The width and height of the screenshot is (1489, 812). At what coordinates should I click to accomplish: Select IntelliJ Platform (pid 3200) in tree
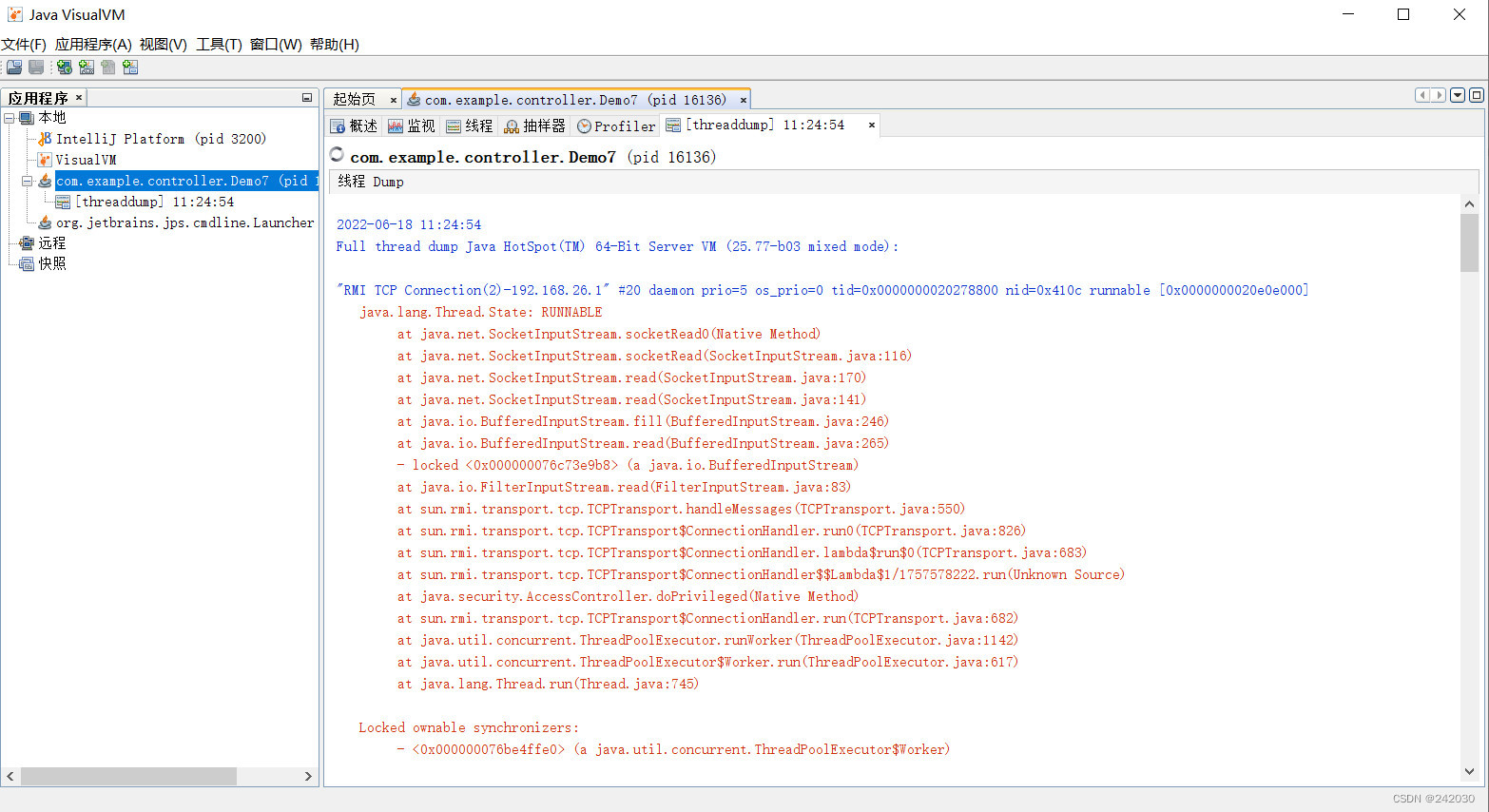[161, 139]
